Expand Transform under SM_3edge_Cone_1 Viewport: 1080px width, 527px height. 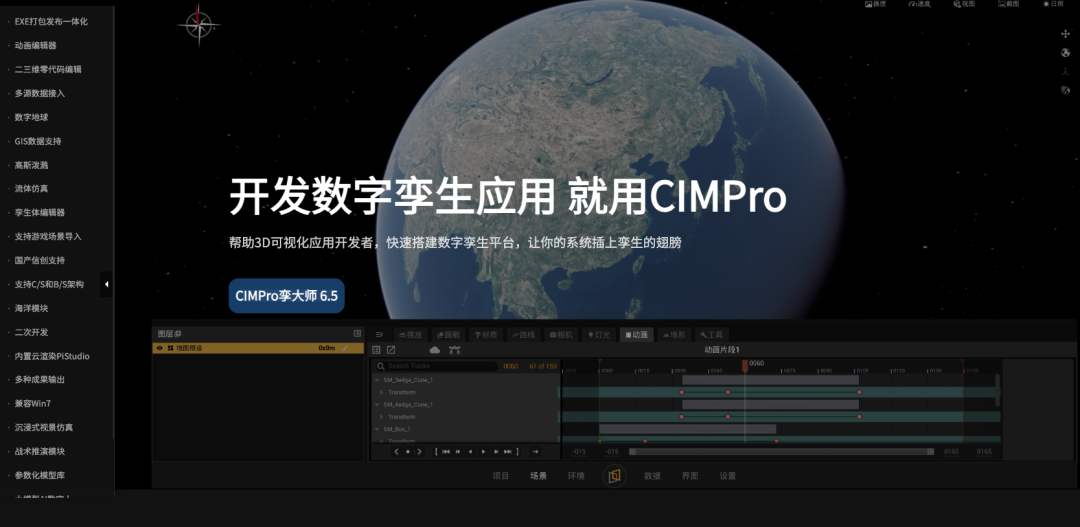pos(382,393)
